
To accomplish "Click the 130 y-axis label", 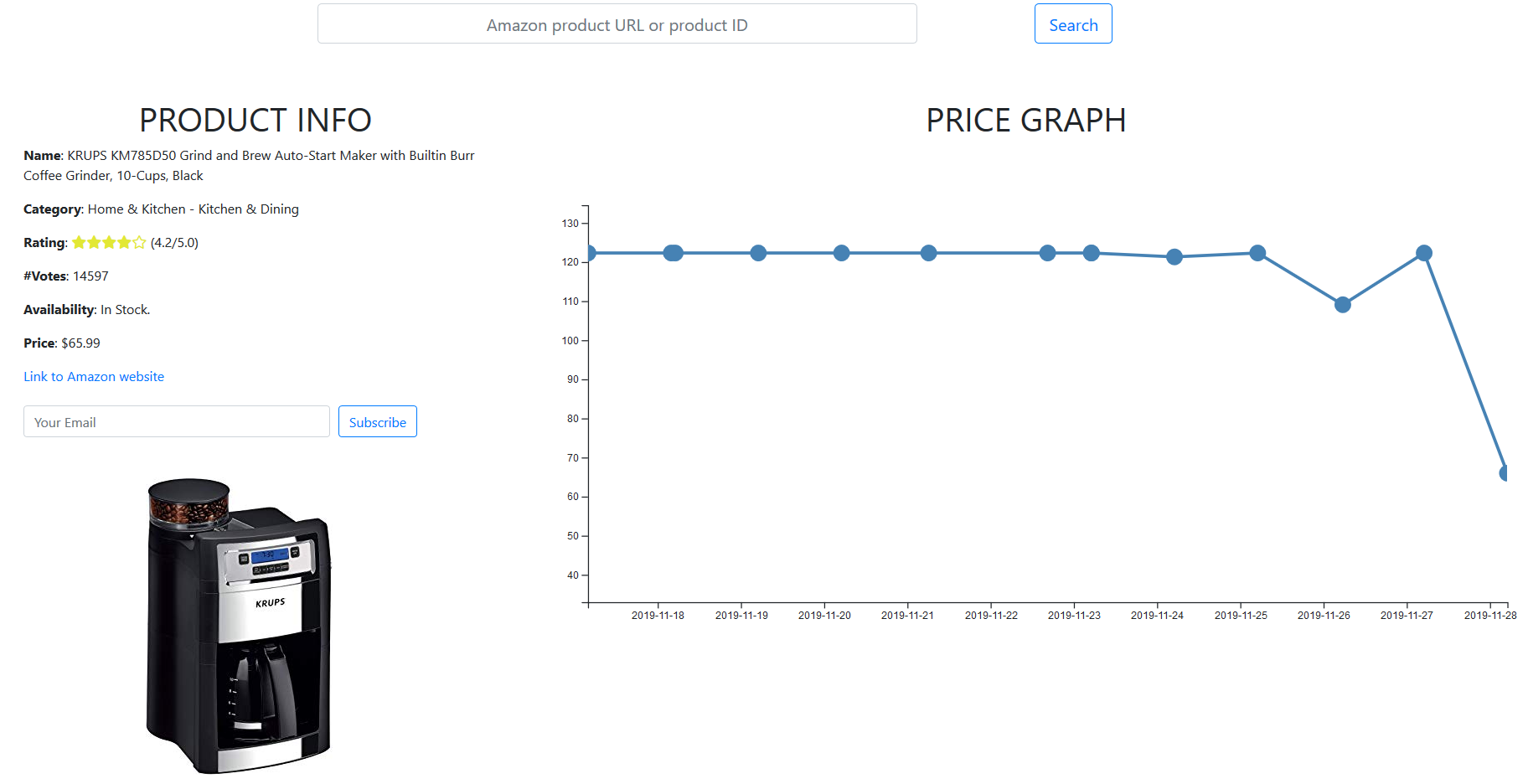I will pos(570,224).
